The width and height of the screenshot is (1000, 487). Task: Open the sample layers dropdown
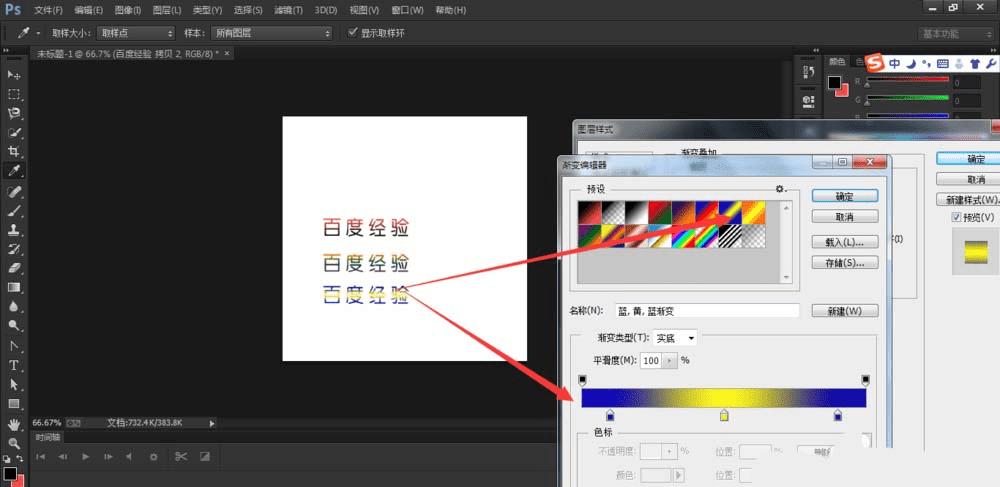click(x=272, y=33)
